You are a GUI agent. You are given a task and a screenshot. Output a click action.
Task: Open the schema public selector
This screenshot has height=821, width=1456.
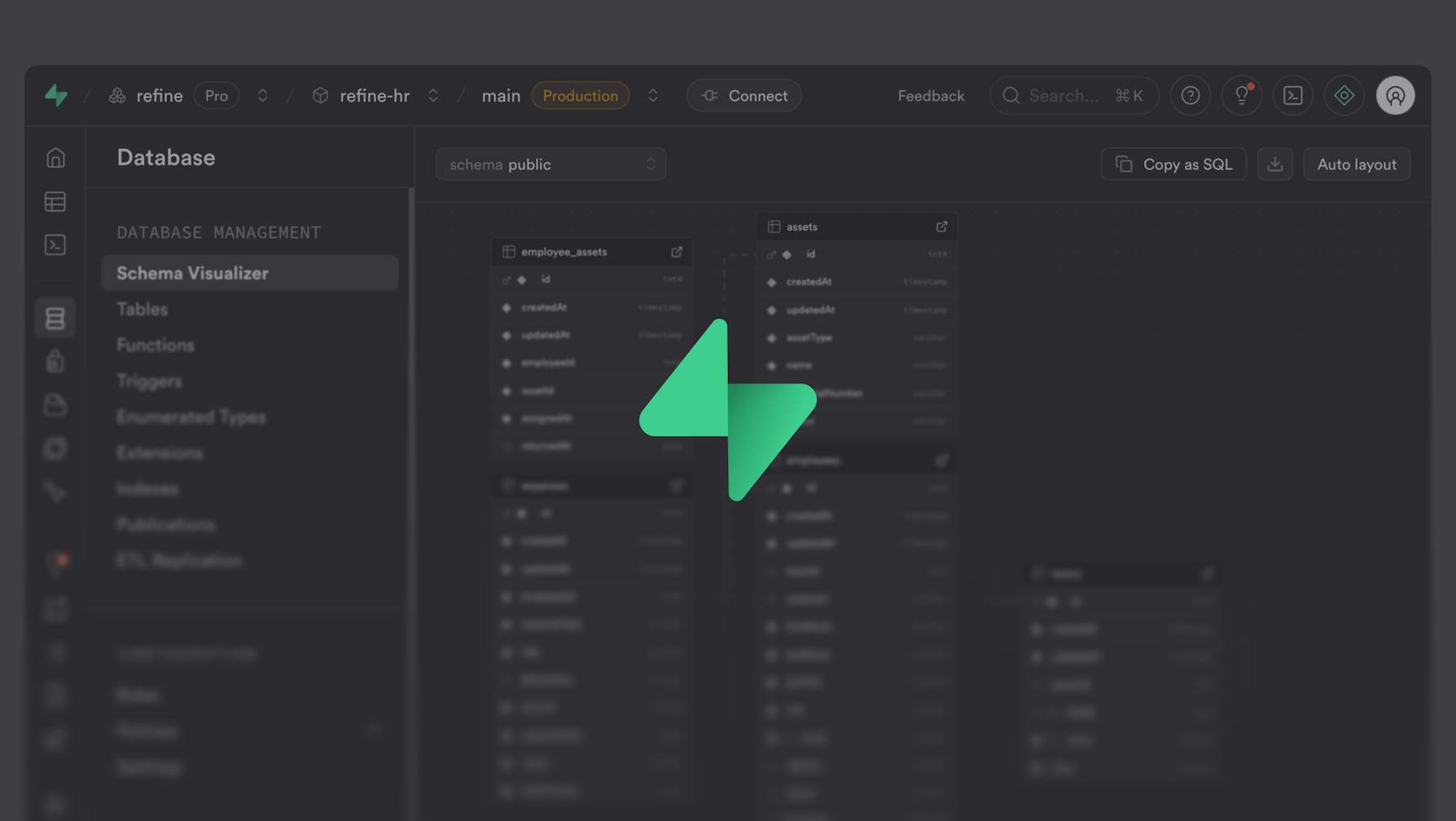coord(550,164)
